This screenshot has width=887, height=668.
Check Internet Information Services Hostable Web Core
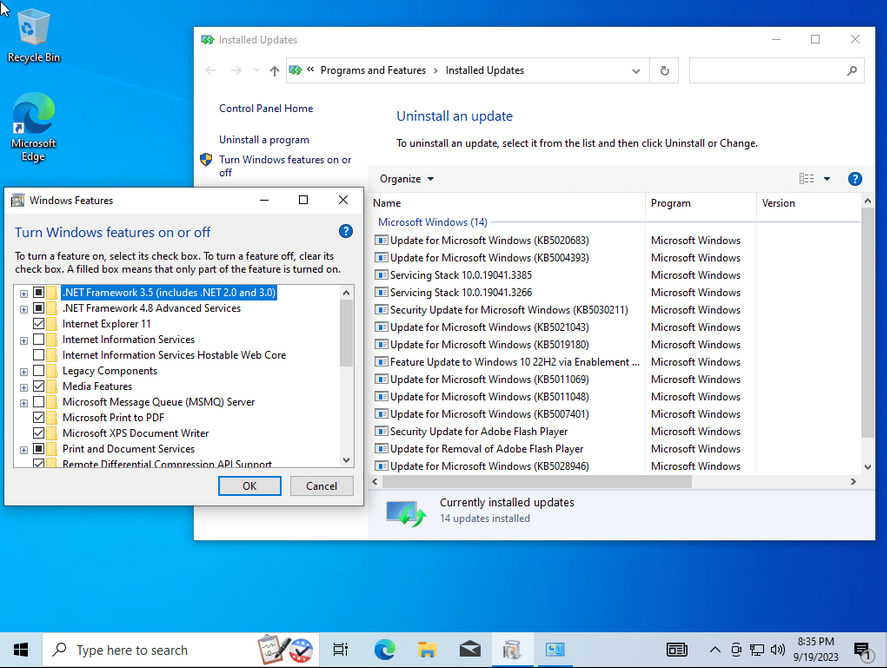coord(38,355)
